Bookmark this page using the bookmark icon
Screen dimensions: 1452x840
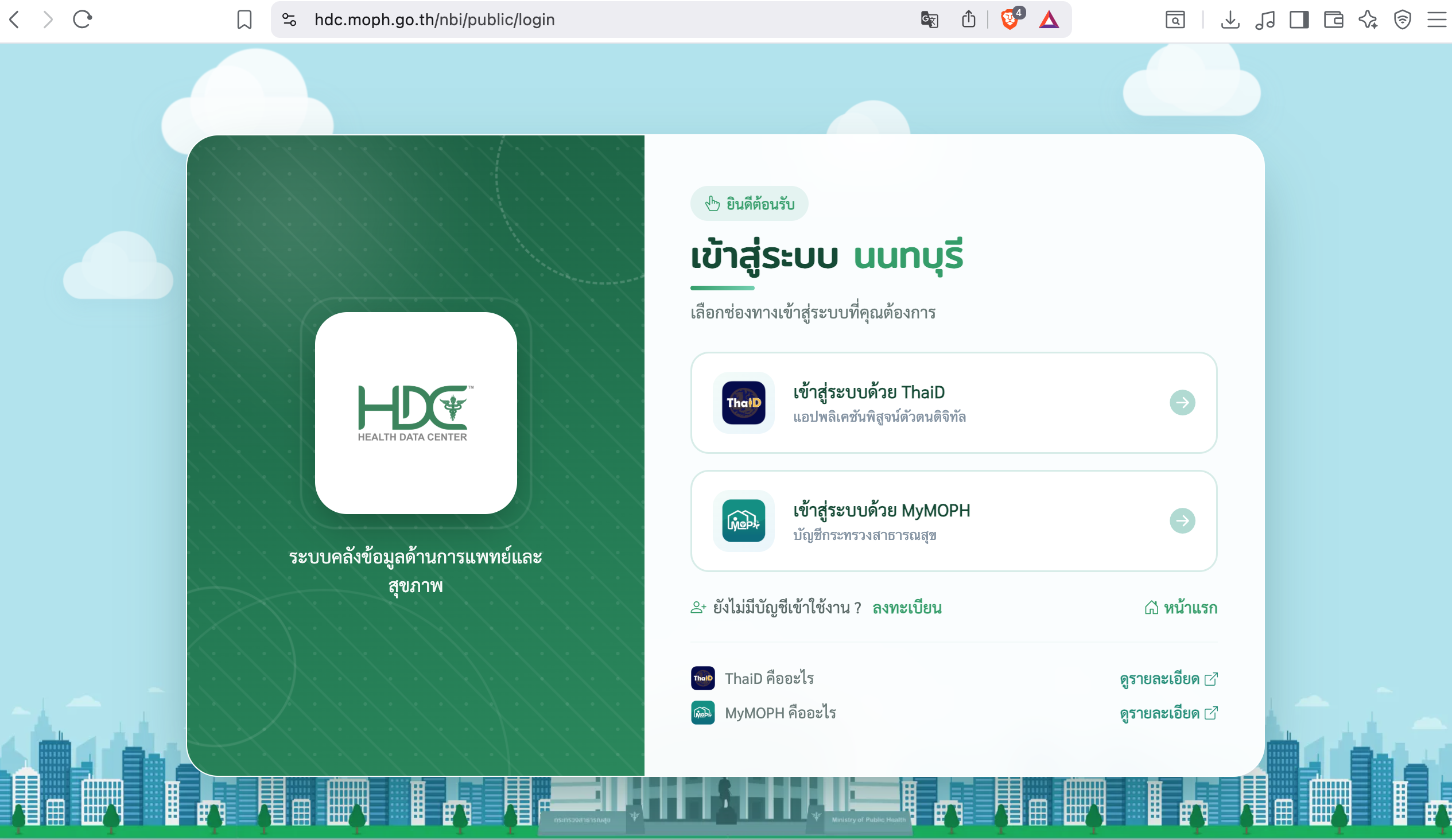tap(244, 20)
